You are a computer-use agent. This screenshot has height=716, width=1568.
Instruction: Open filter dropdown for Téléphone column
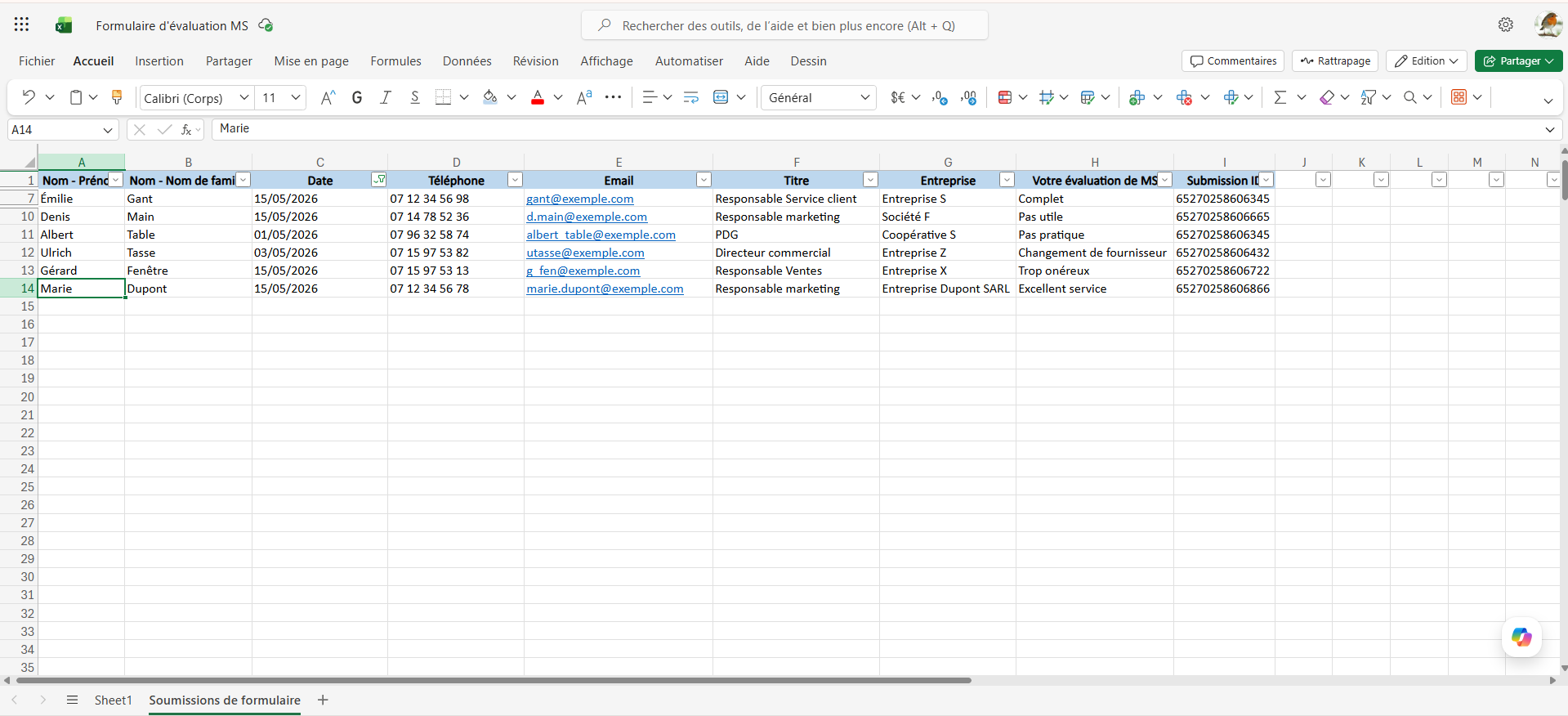[x=515, y=180]
